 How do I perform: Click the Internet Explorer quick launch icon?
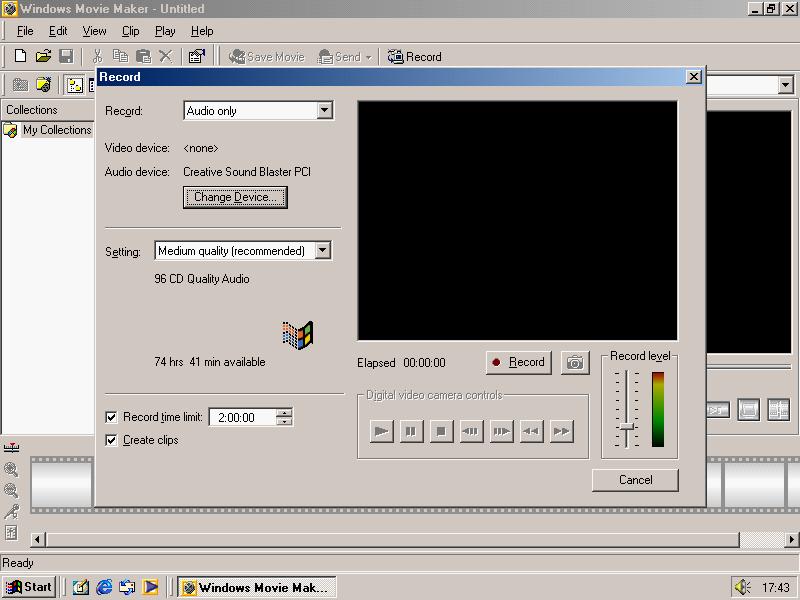pyautogui.click(x=104, y=587)
